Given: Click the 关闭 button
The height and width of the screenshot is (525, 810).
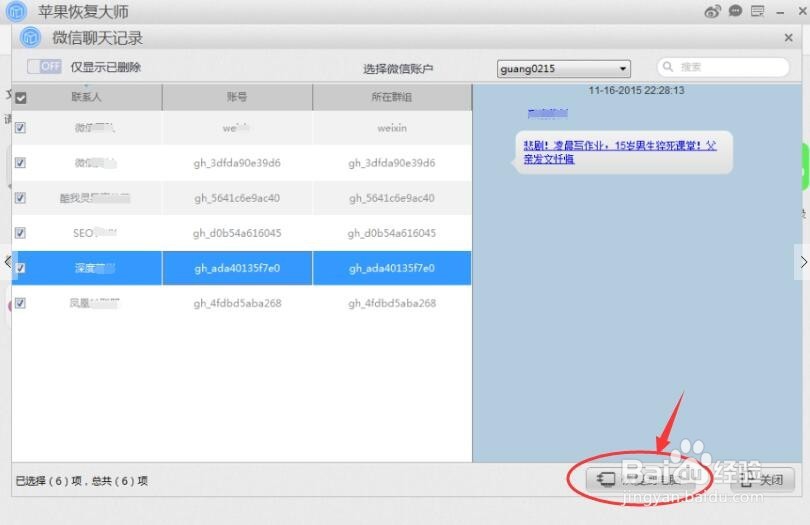Looking at the screenshot, I should tap(762, 480).
